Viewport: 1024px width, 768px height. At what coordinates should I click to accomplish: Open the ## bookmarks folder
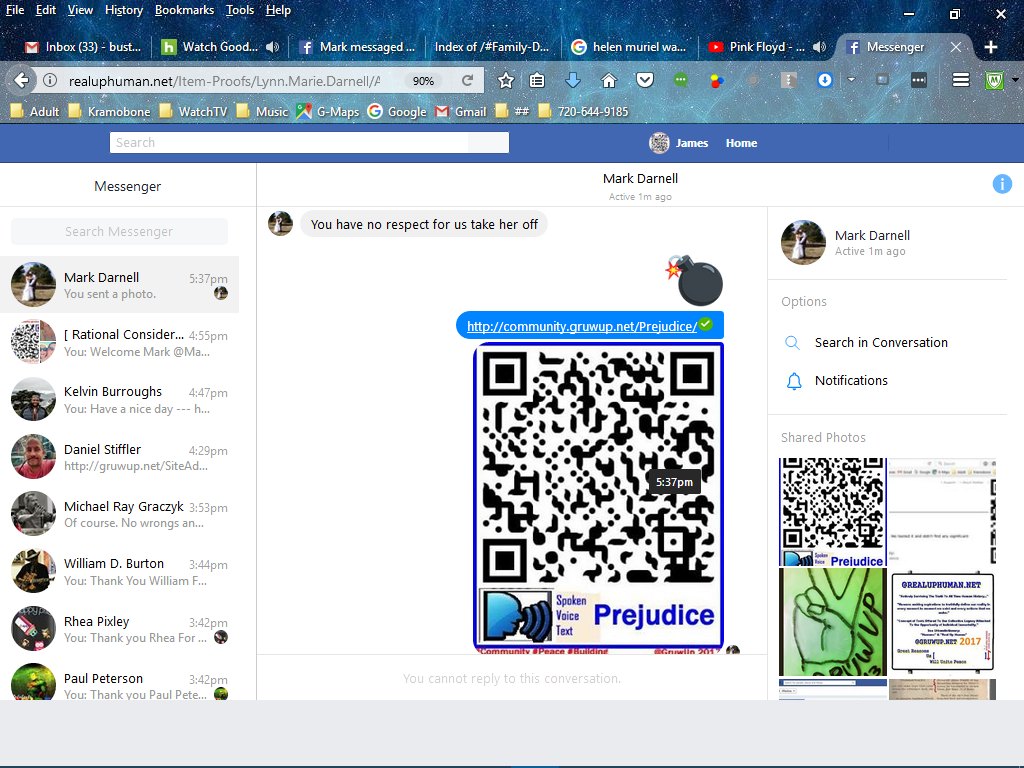point(513,112)
